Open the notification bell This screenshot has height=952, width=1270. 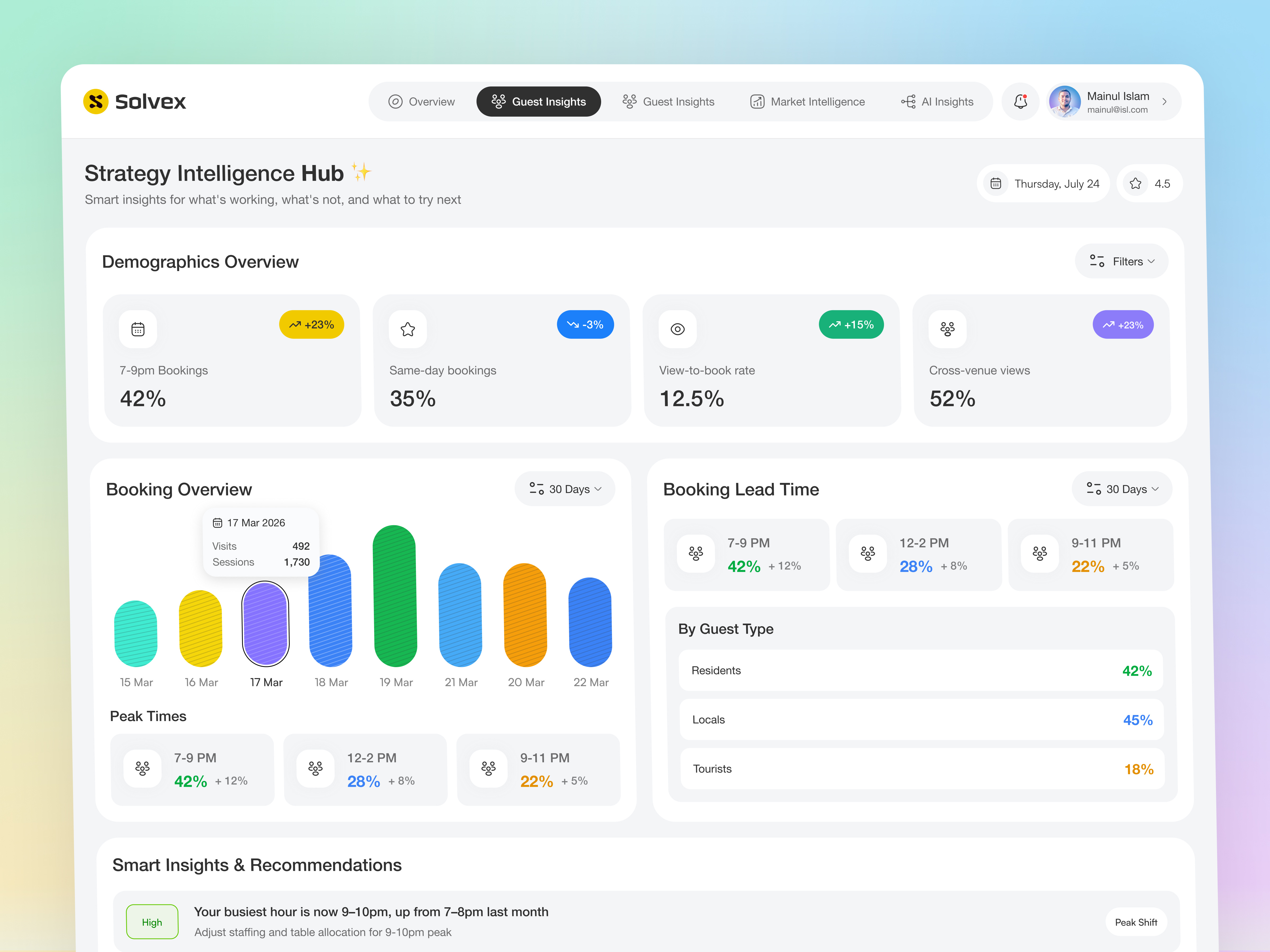click(1020, 102)
